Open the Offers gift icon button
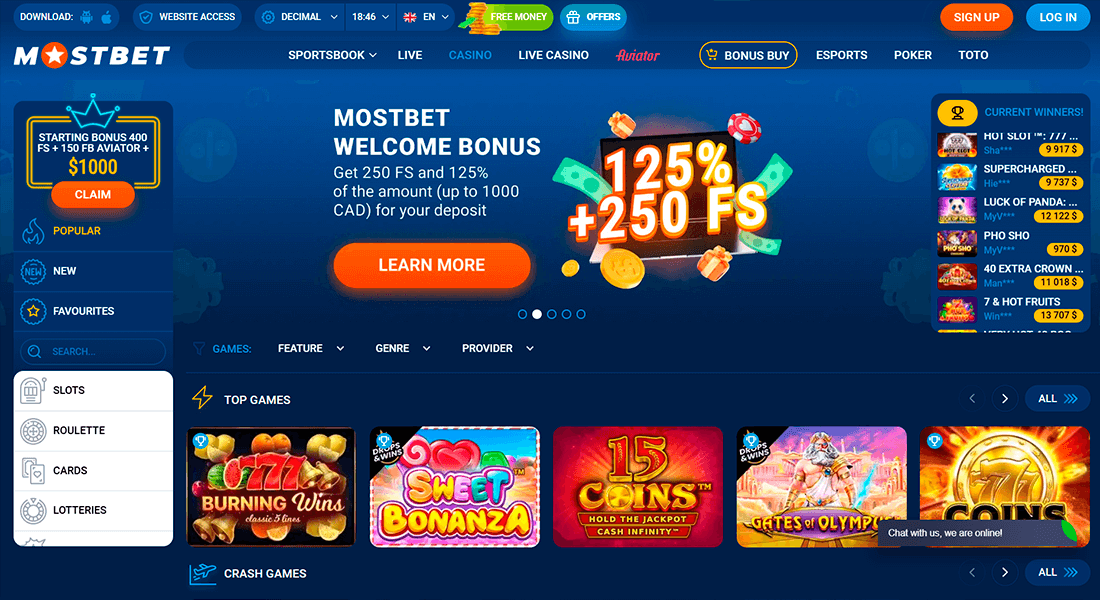The height and width of the screenshot is (600, 1100). tap(573, 17)
